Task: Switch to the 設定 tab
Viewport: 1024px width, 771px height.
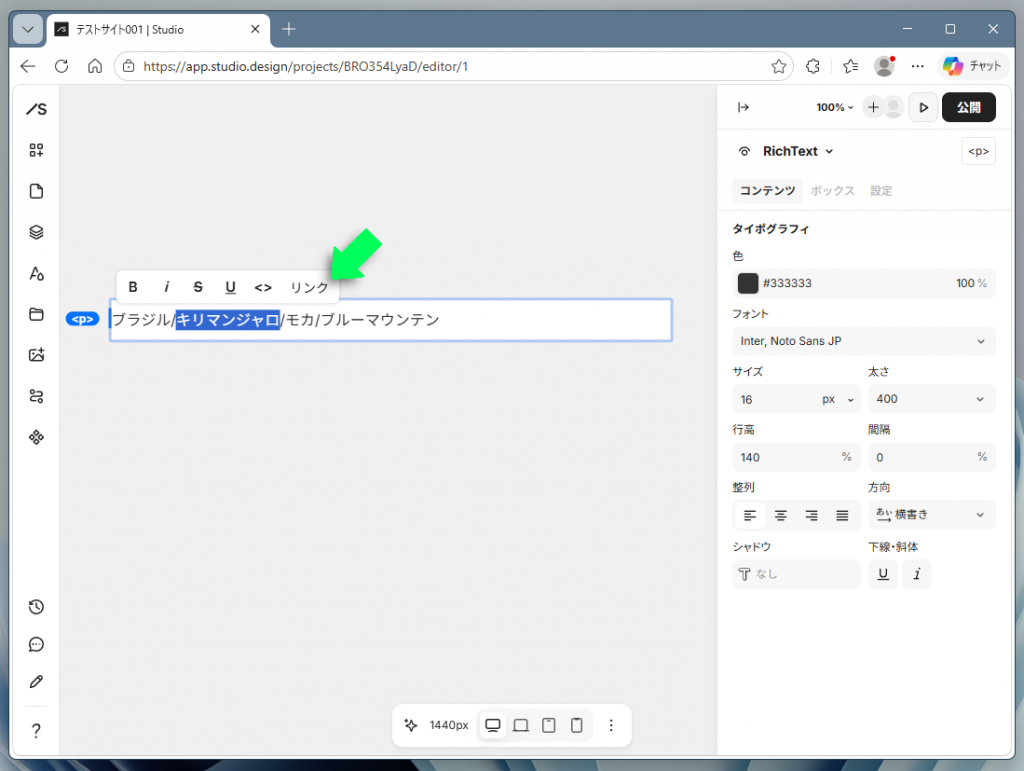Action: coord(881,191)
